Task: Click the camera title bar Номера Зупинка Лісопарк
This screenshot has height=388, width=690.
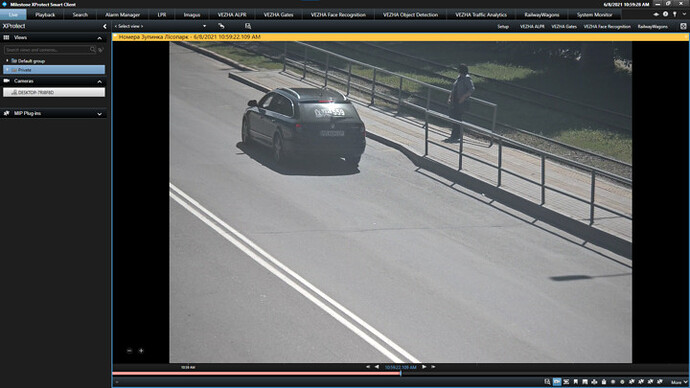Action: pyautogui.click(x=400, y=37)
